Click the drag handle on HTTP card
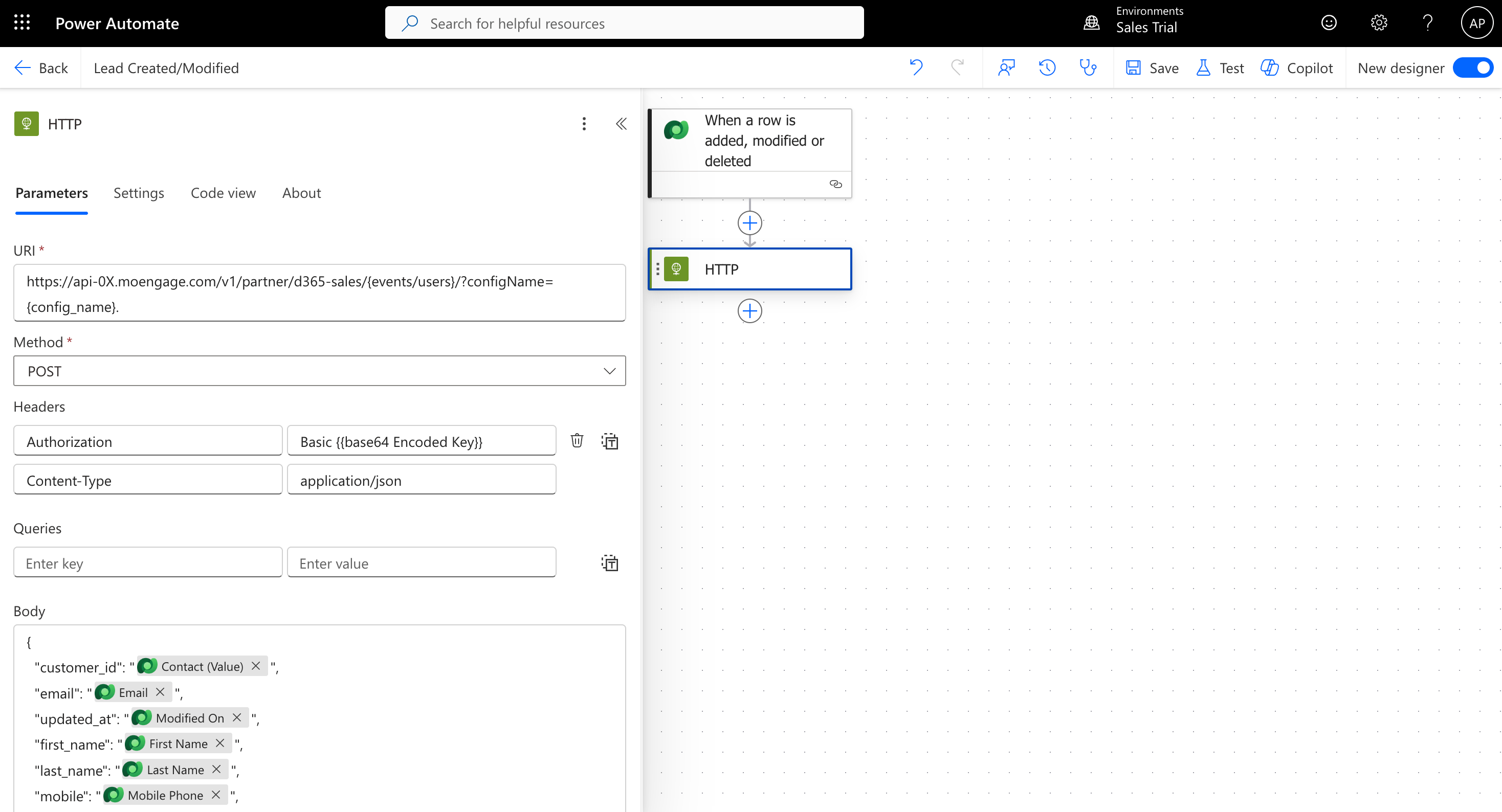Image resolution: width=1502 pixels, height=812 pixels. click(x=658, y=269)
